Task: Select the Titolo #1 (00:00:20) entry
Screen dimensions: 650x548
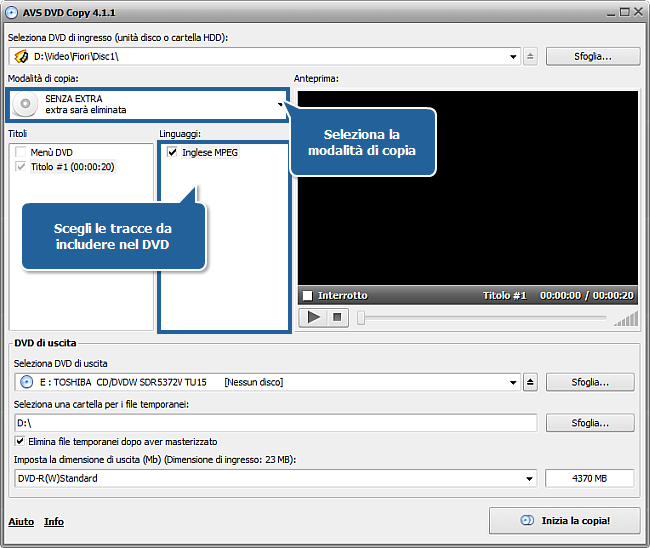Action: point(73,167)
